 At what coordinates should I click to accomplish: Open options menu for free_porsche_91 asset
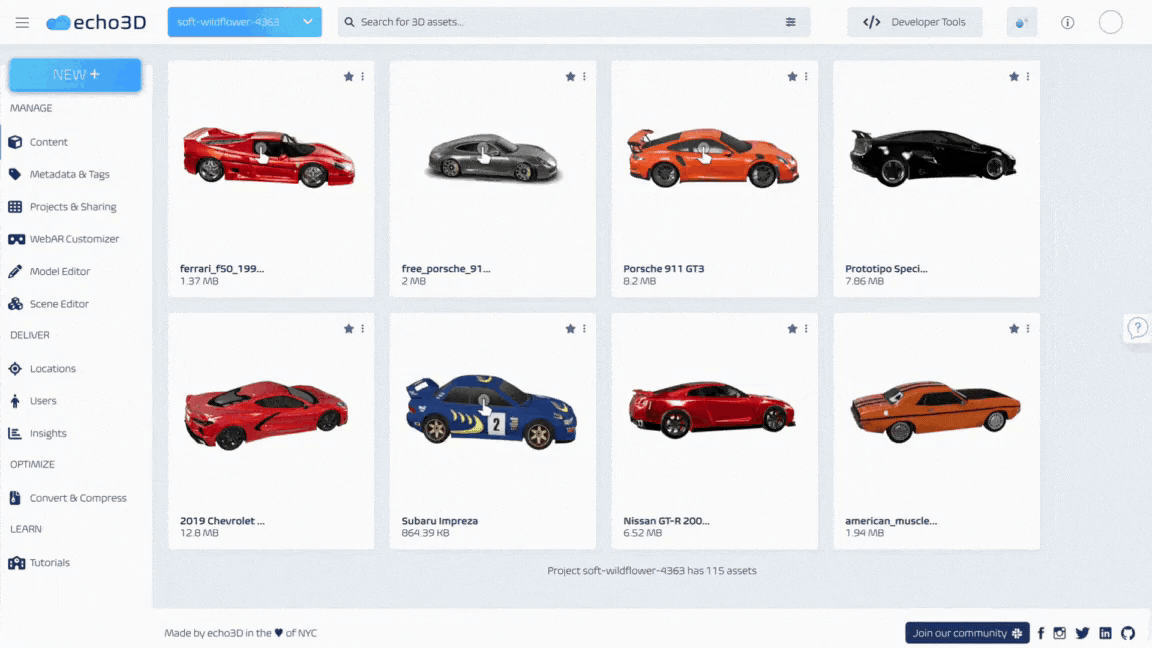coord(584,76)
